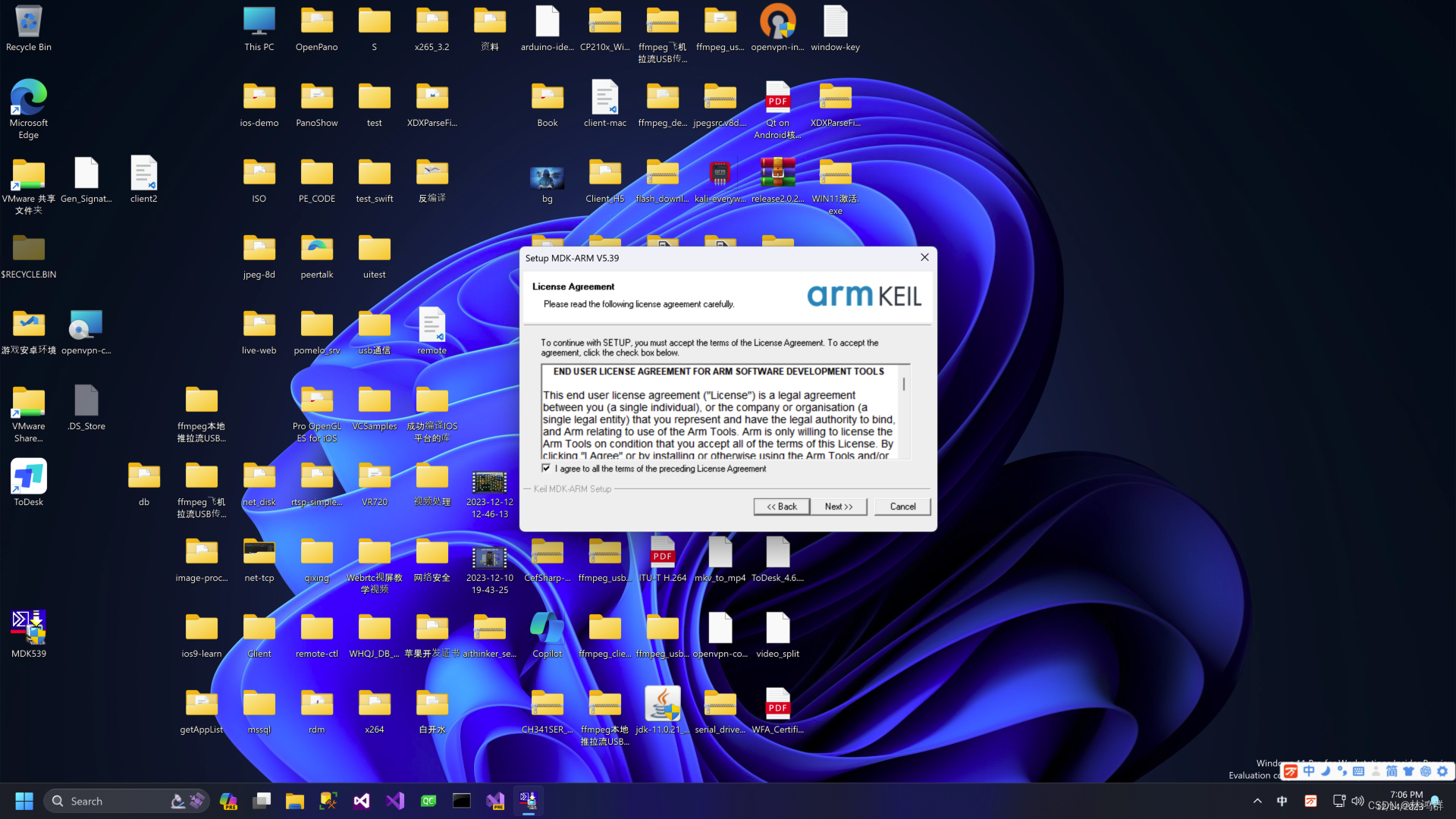Click the Next >> button

click(839, 507)
